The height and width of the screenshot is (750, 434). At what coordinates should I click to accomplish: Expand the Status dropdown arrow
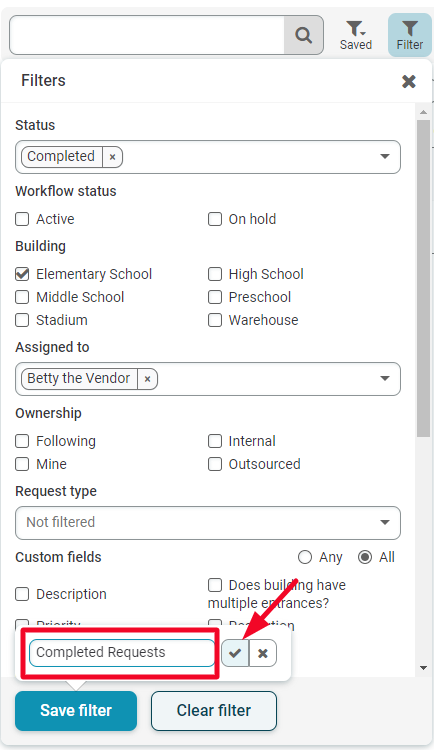[x=384, y=156]
